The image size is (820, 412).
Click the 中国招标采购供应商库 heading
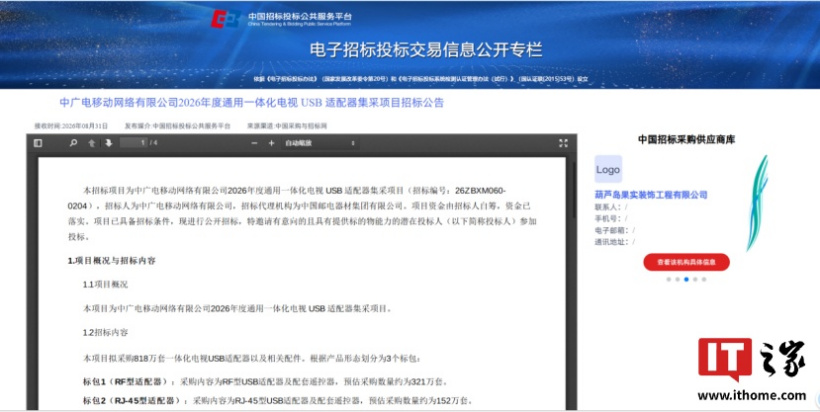coord(686,139)
